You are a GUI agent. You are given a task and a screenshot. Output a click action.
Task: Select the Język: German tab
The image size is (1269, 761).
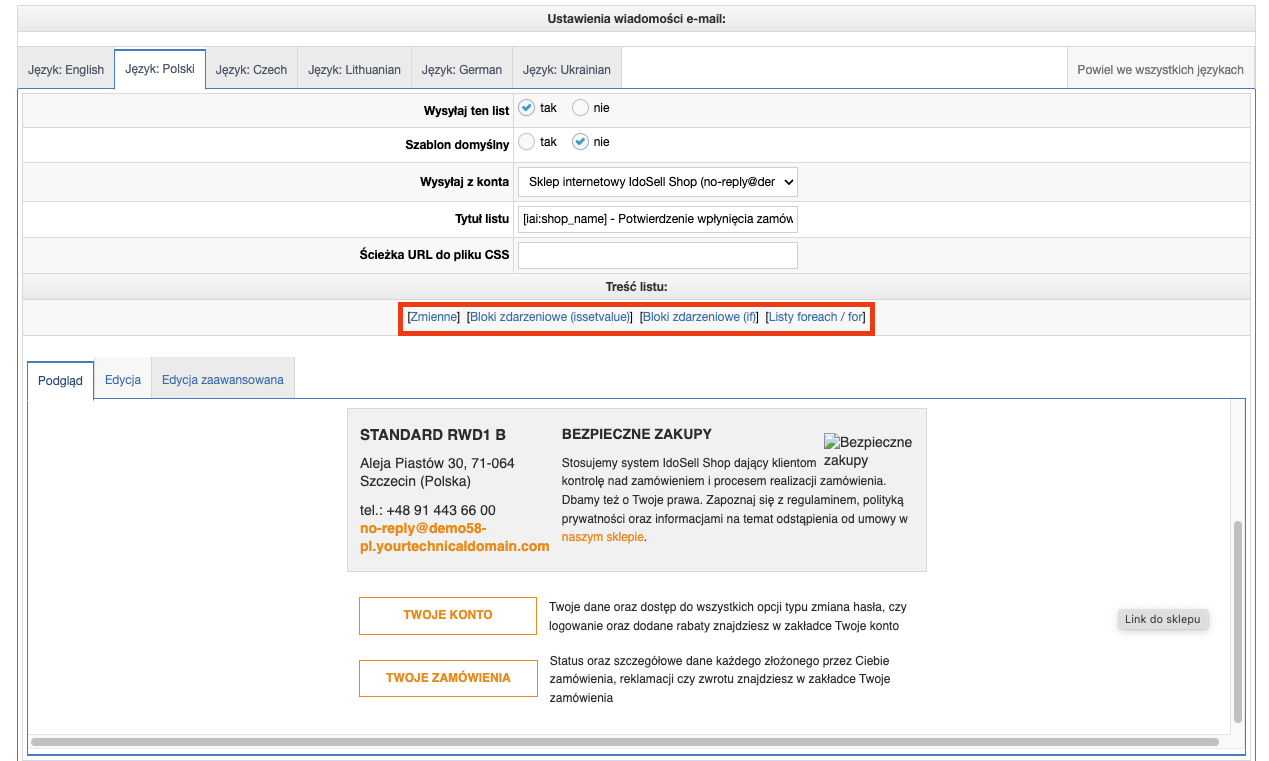461,70
